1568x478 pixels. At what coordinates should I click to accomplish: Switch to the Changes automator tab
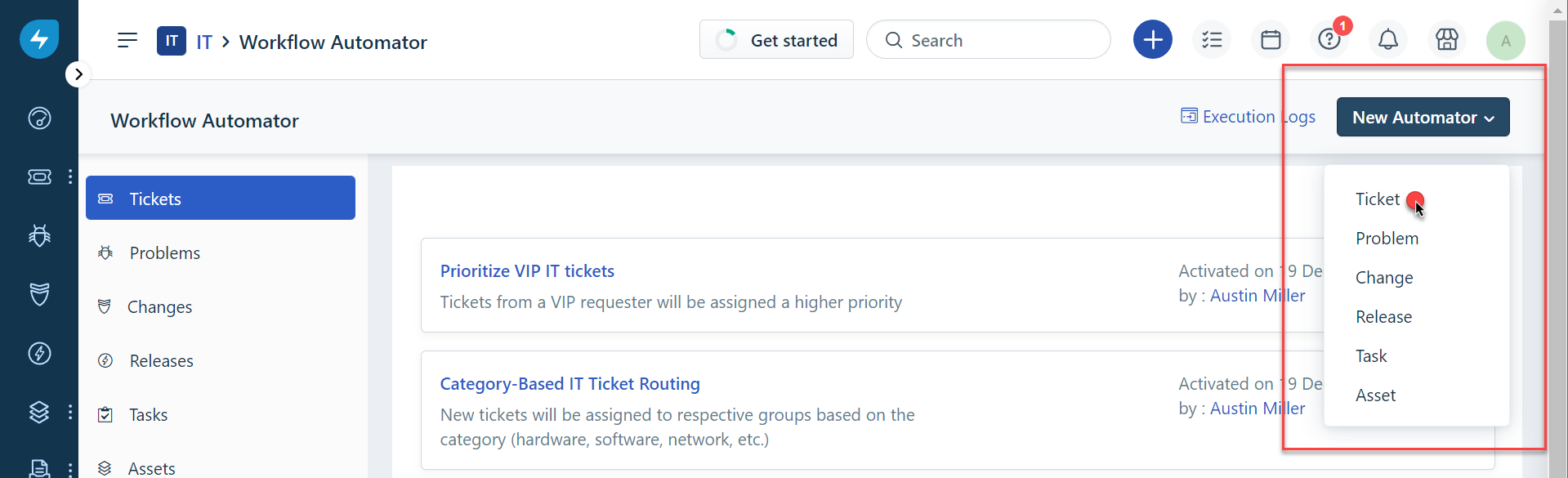[x=160, y=307]
